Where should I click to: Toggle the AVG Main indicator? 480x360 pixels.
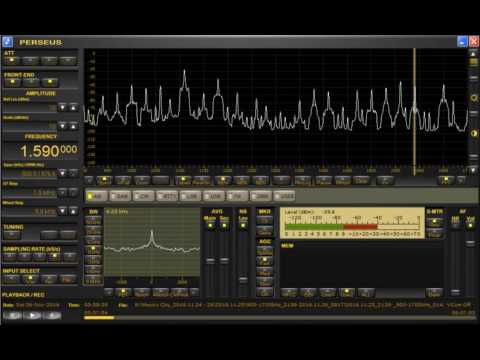coord(210,225)
